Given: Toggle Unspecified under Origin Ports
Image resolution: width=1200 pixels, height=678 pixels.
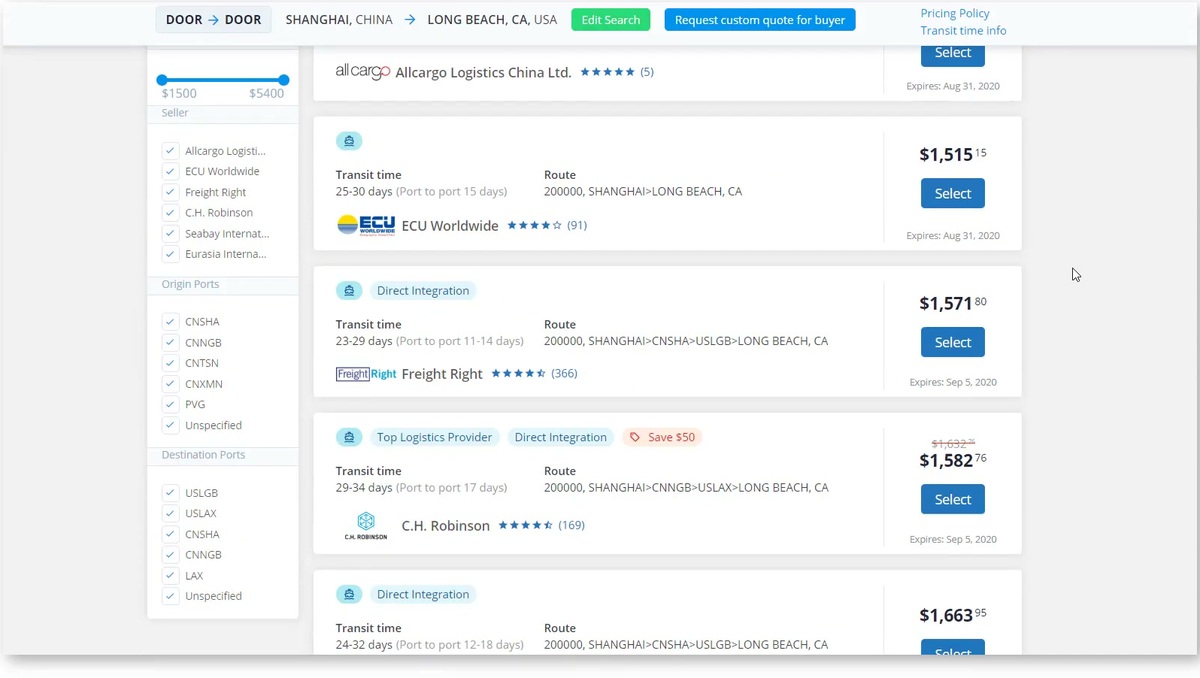Looking at the screenshot, I should 170,425.
